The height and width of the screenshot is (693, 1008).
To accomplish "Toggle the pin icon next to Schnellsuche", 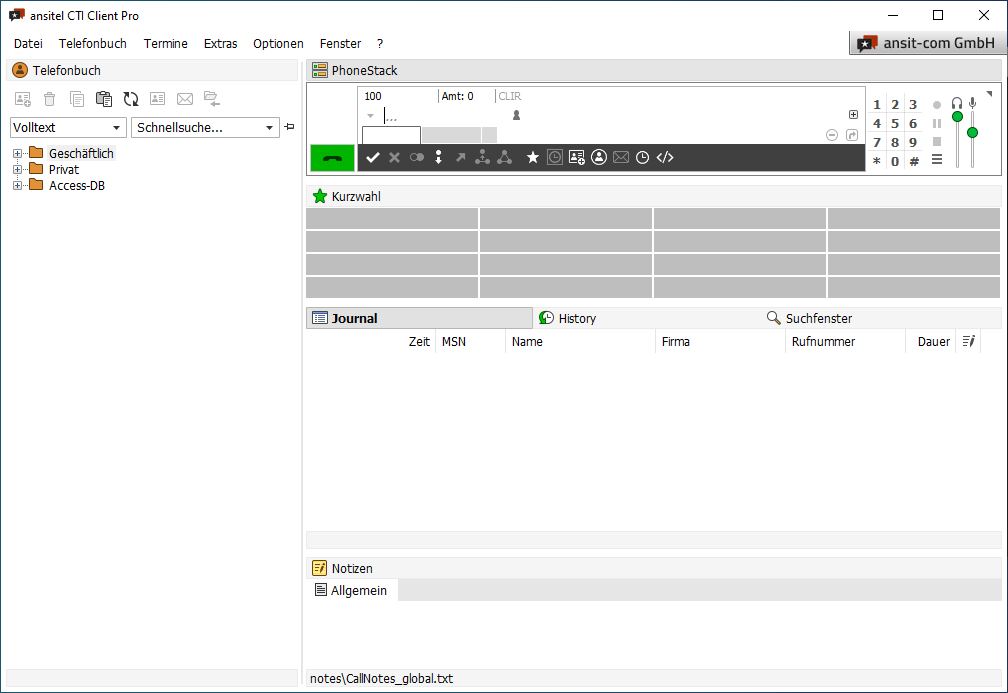I will coord(290,127).
